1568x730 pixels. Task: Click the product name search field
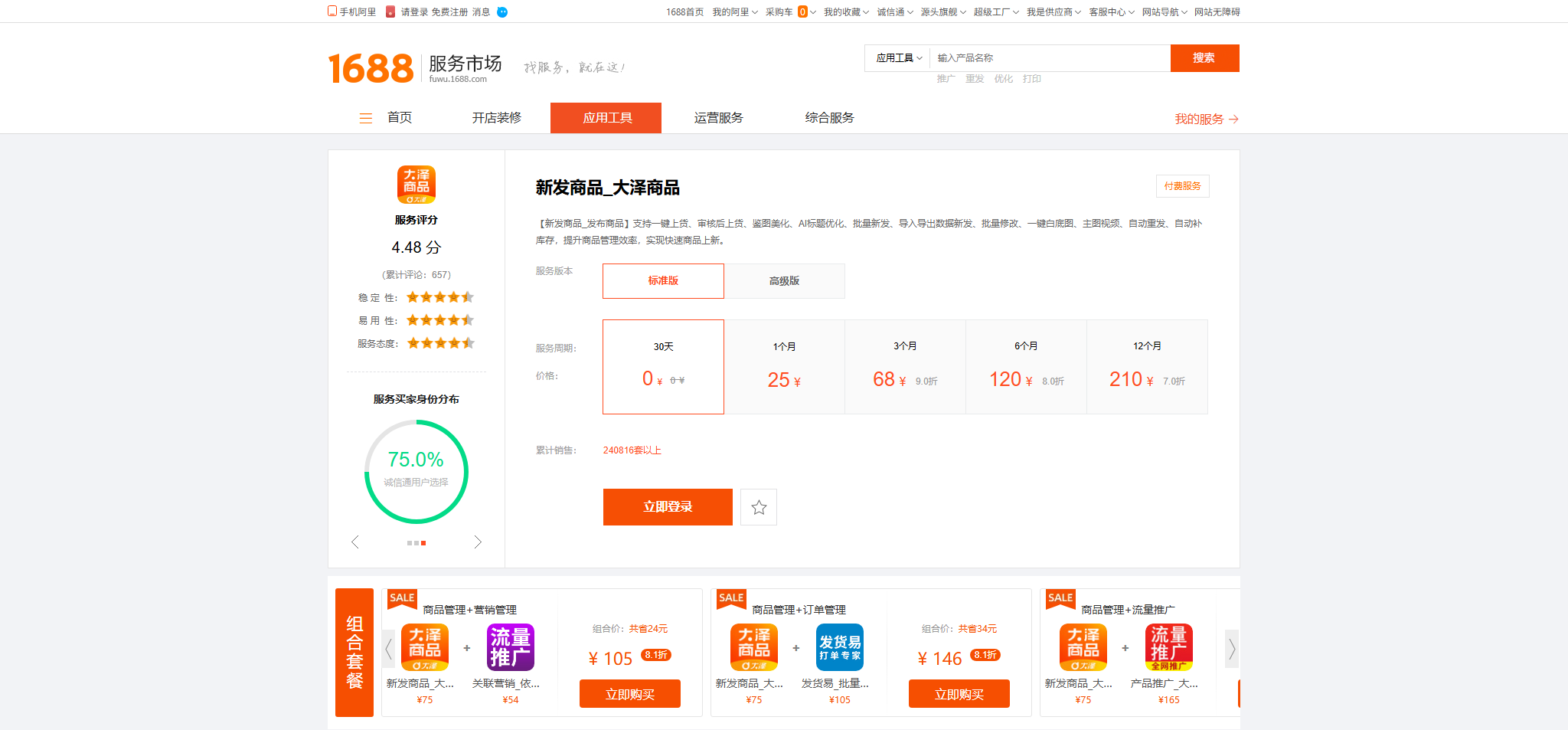[1050, 58]
